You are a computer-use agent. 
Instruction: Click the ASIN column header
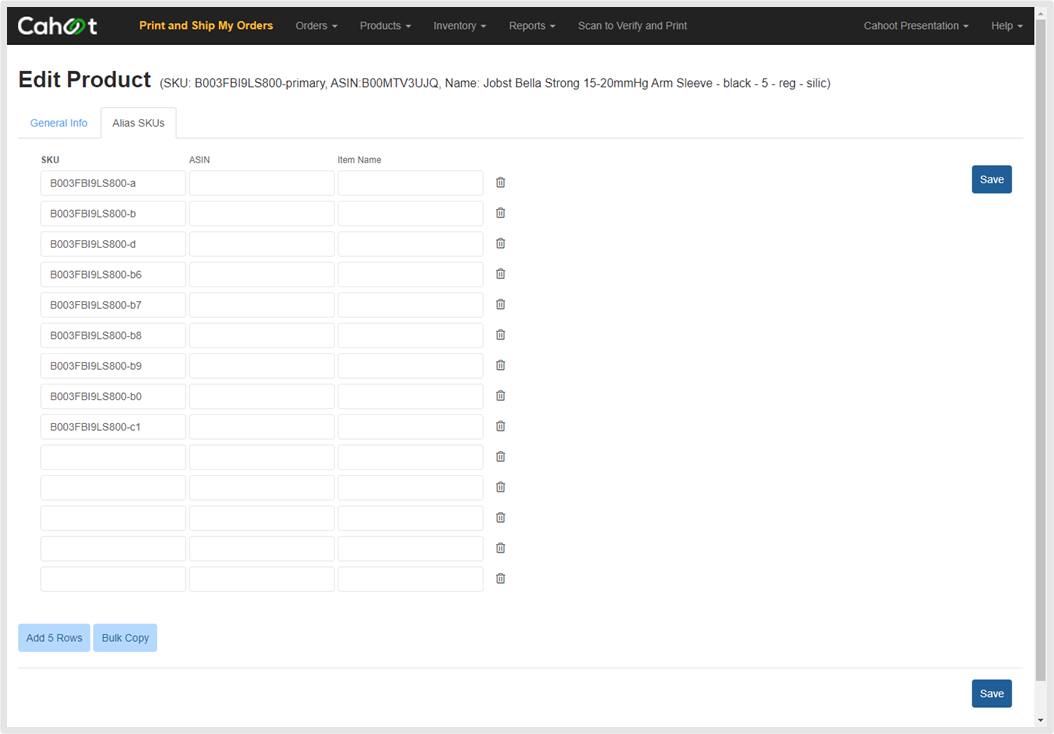(x=199, y=160)
